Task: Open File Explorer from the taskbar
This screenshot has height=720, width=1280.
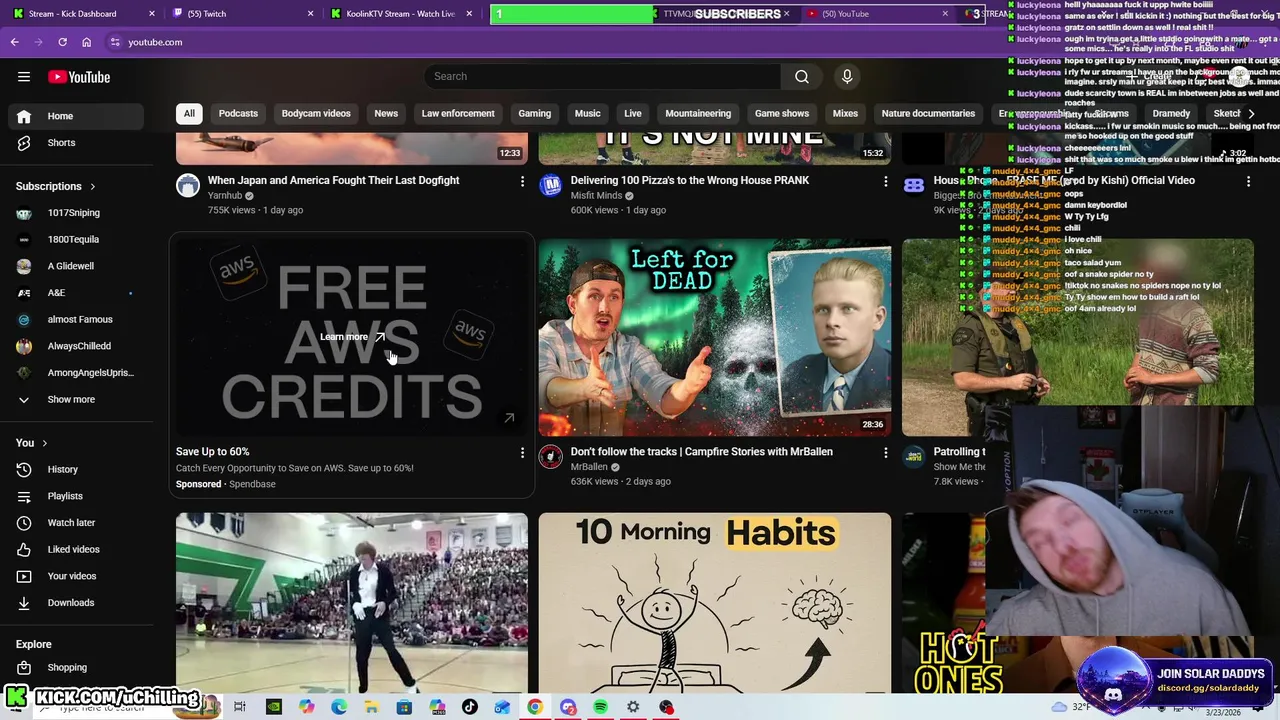Action: [x=371, y=707]
